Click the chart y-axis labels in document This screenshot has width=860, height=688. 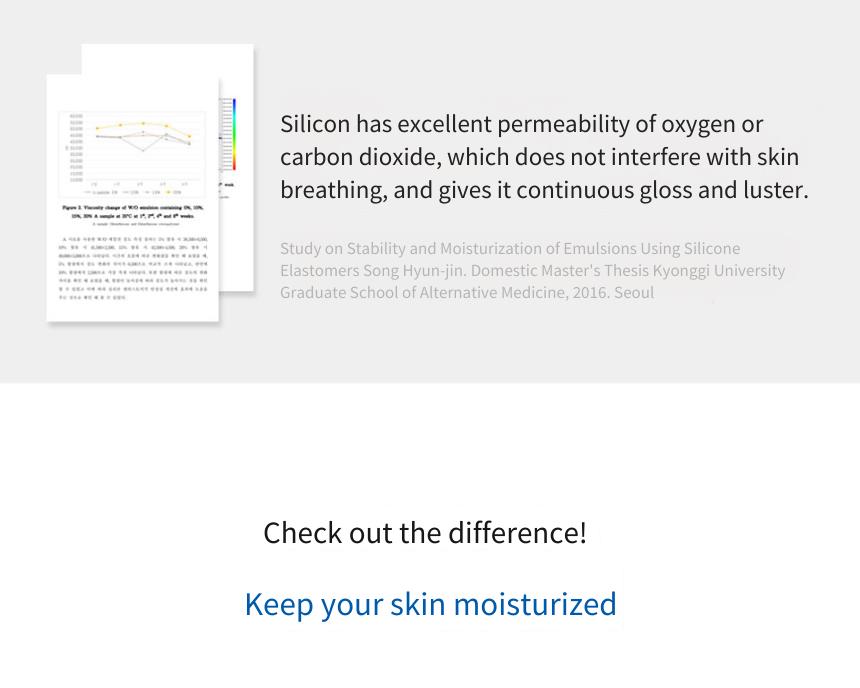(75, 148)
